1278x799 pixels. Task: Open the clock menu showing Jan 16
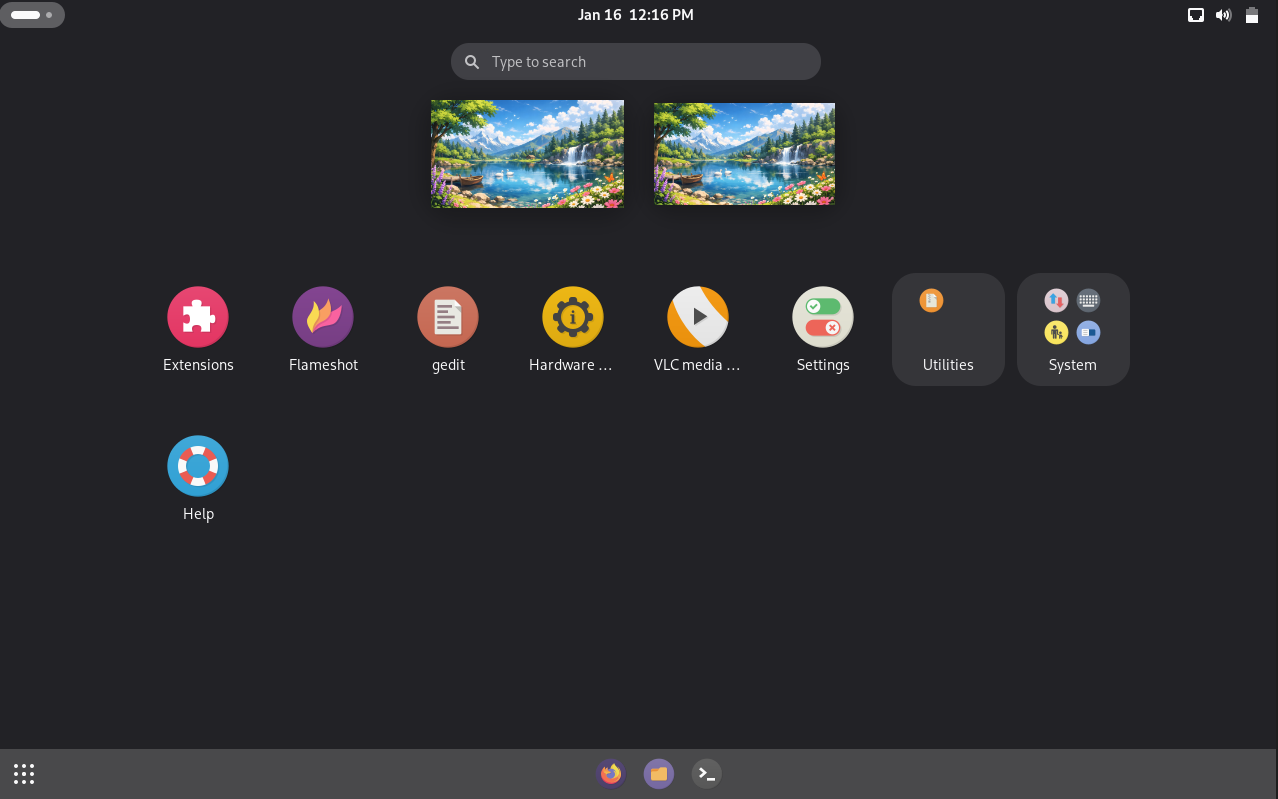pyautogui.click(x=635, y=14)
